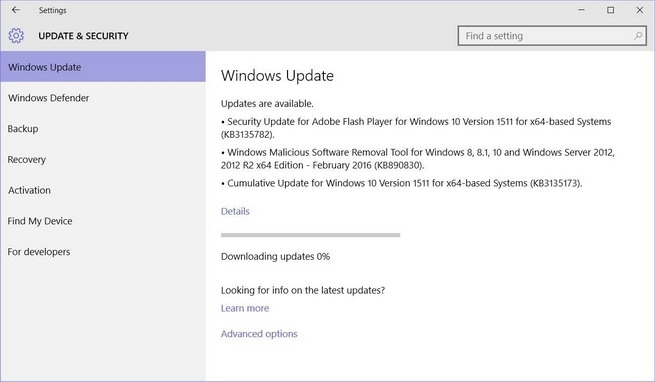Viewport: 655px width, 382px height.
Task: Click the search magnifier icon
Action: tap(637, 36)
